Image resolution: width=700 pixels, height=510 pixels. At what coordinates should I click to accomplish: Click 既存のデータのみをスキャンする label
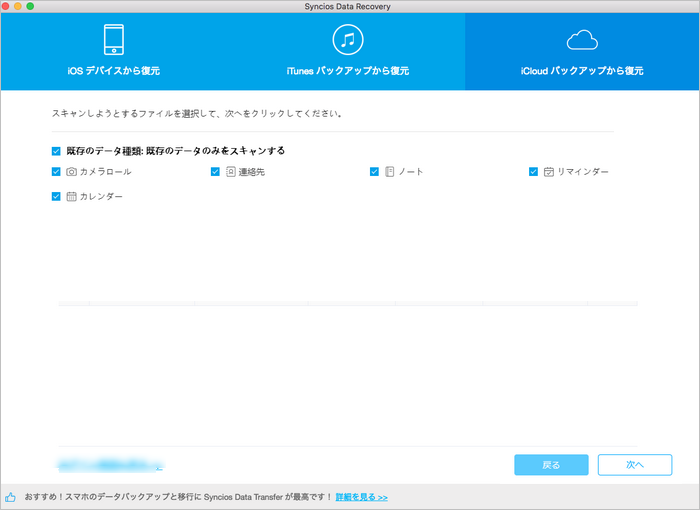coord(215,151)
